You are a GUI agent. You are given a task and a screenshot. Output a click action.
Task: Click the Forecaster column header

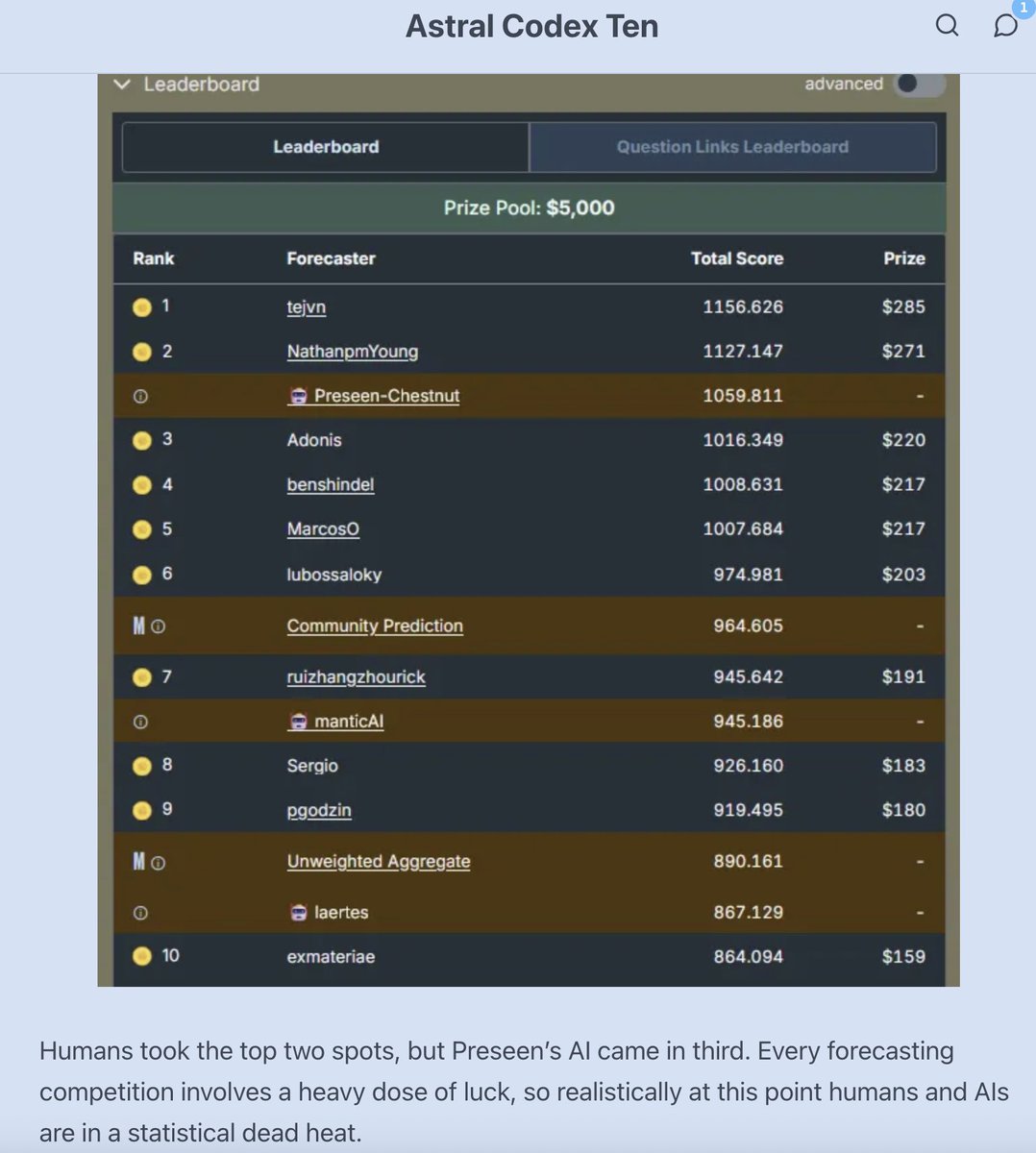pyautogui.click(x=331, y=258)
